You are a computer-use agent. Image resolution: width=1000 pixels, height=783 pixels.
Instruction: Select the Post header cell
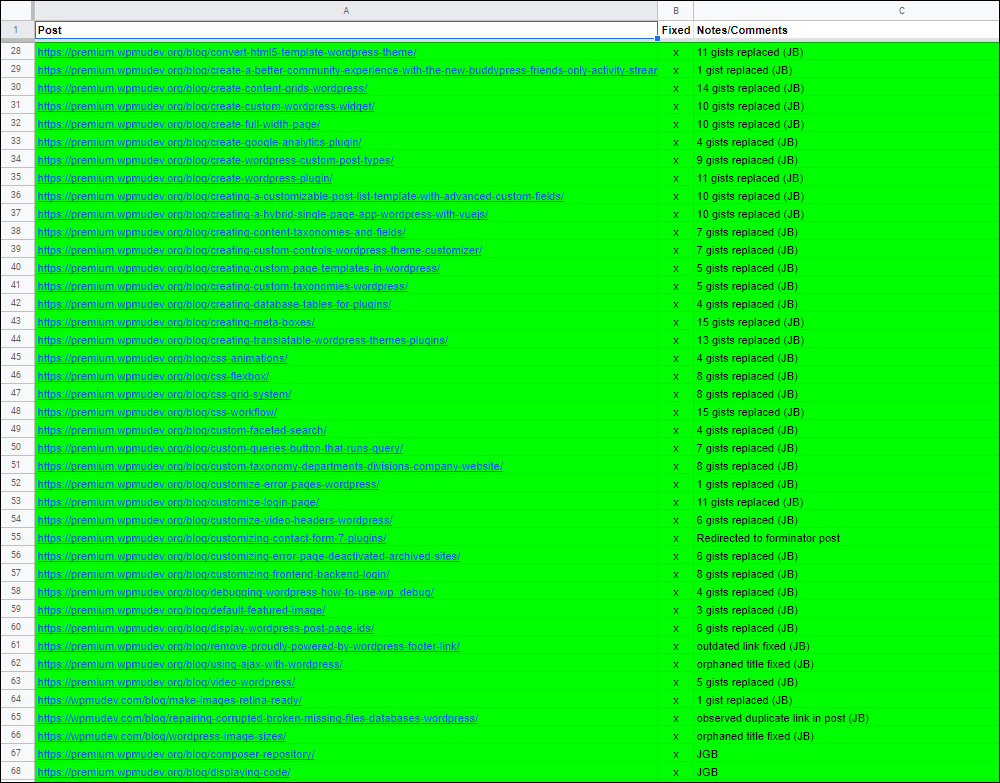click(346, 30)
